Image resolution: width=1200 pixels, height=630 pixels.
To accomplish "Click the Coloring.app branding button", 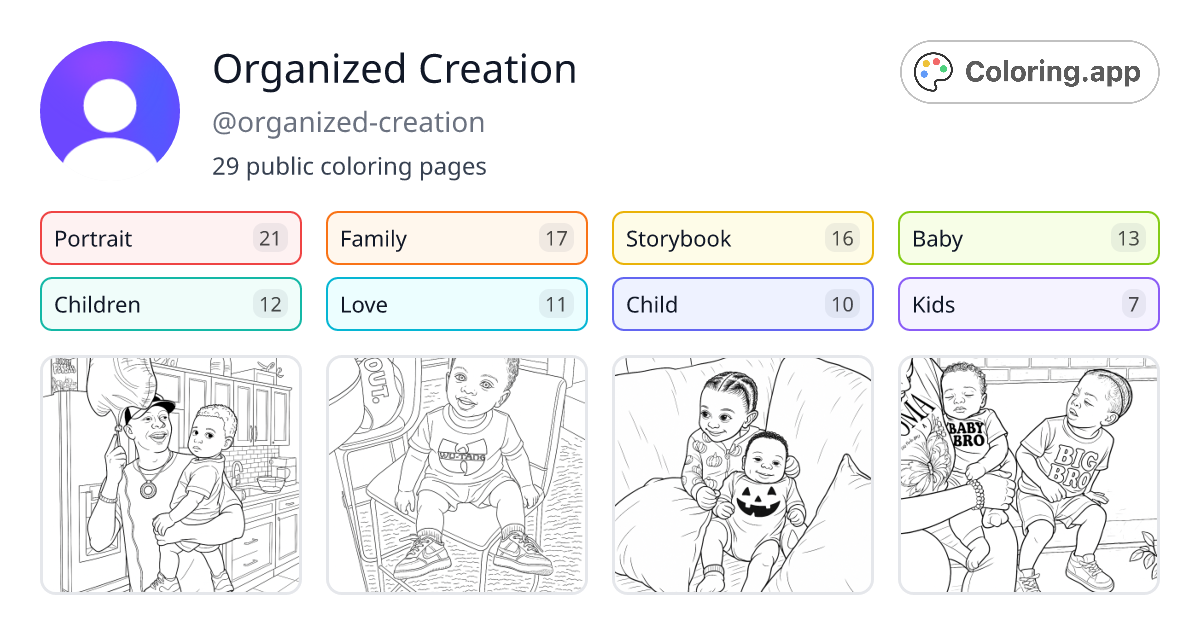I will 1029,71.
